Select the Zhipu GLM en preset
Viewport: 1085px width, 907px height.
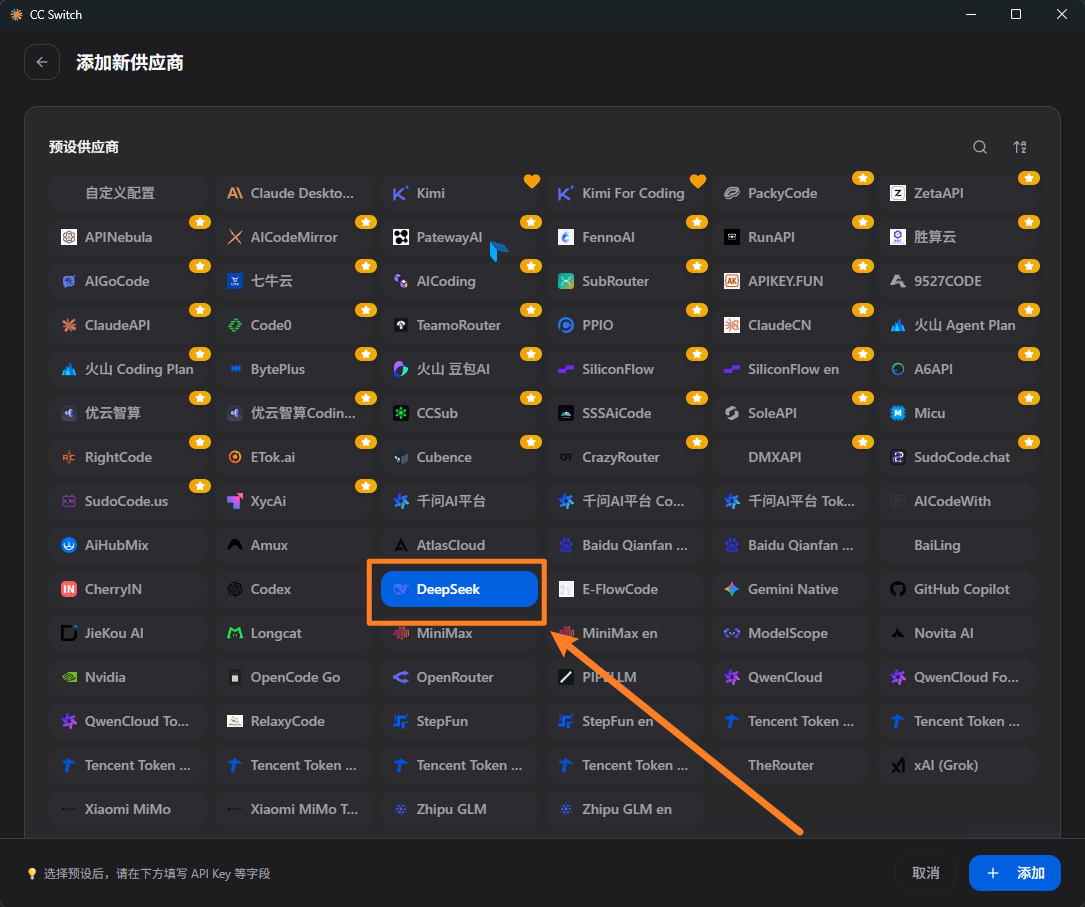(x=626, y=809)
